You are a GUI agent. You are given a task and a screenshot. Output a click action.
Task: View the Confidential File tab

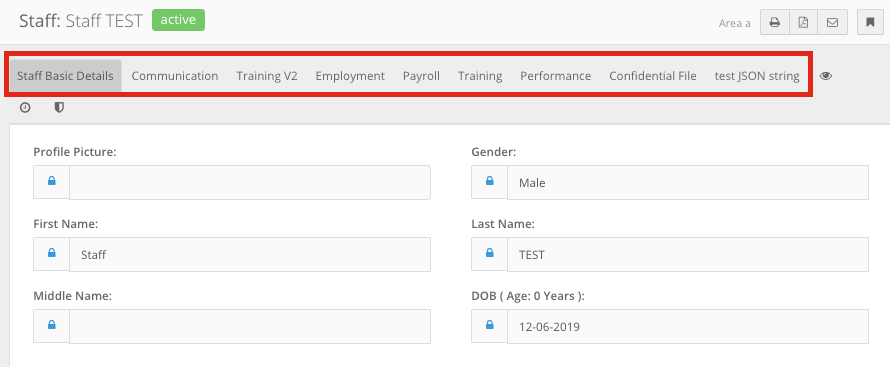tap(653, 76)
